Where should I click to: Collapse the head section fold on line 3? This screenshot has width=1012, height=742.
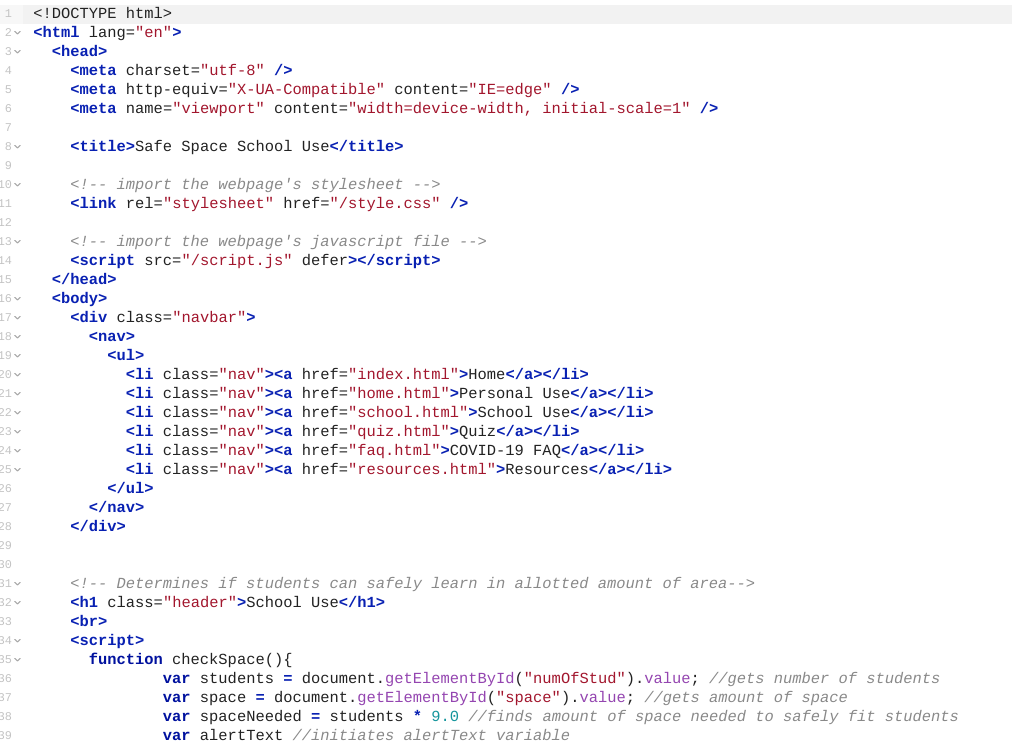pyautogui.click(x=17, y=51)
